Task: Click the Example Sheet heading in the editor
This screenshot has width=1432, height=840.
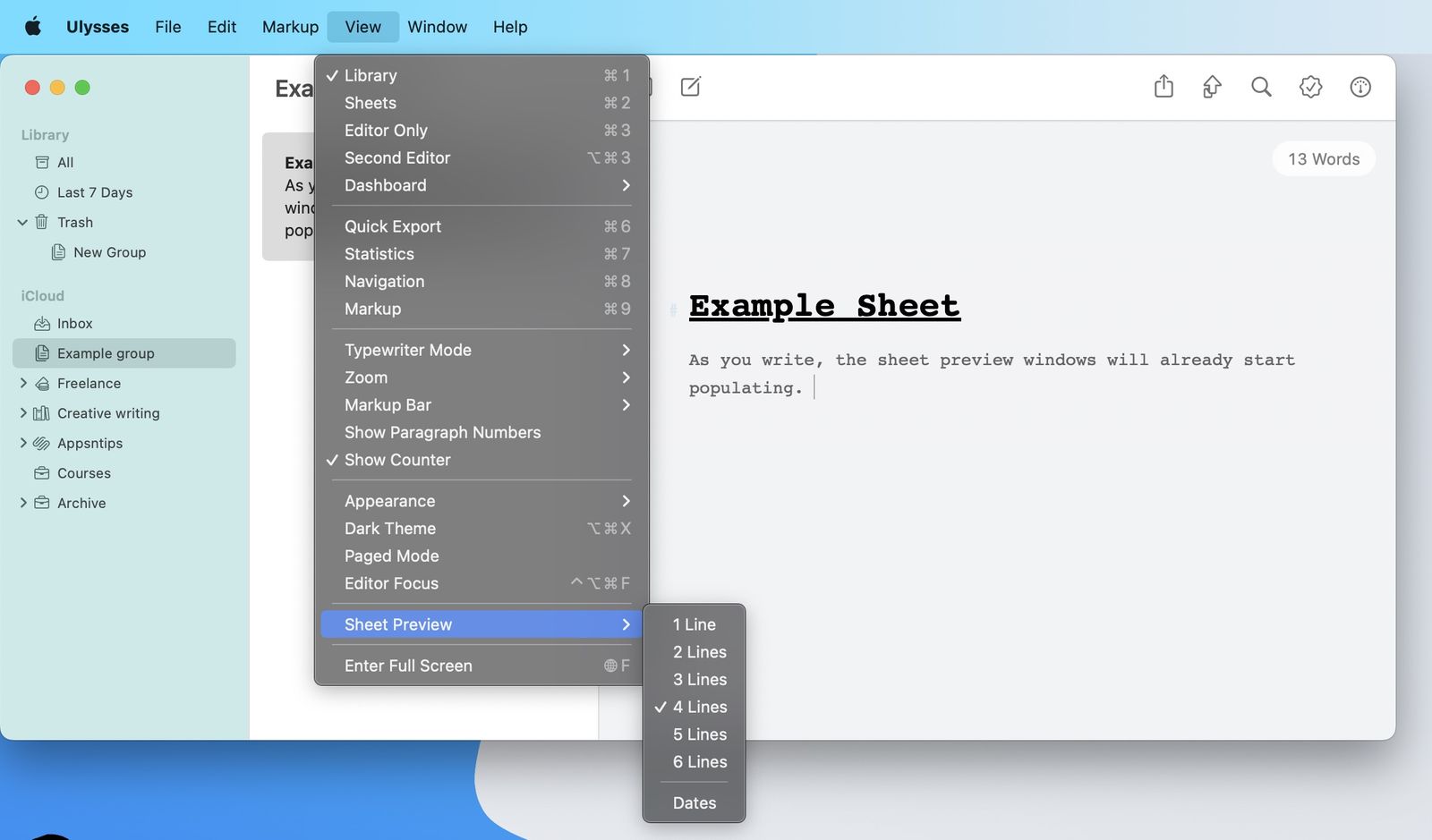Action: click(x=823, y=306)
